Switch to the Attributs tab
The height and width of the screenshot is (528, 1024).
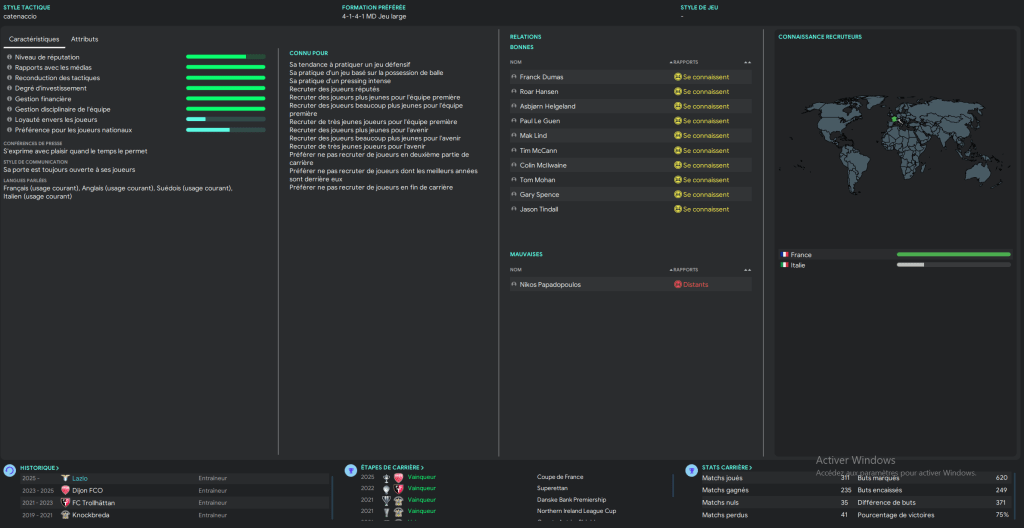[x=85, y=39]
